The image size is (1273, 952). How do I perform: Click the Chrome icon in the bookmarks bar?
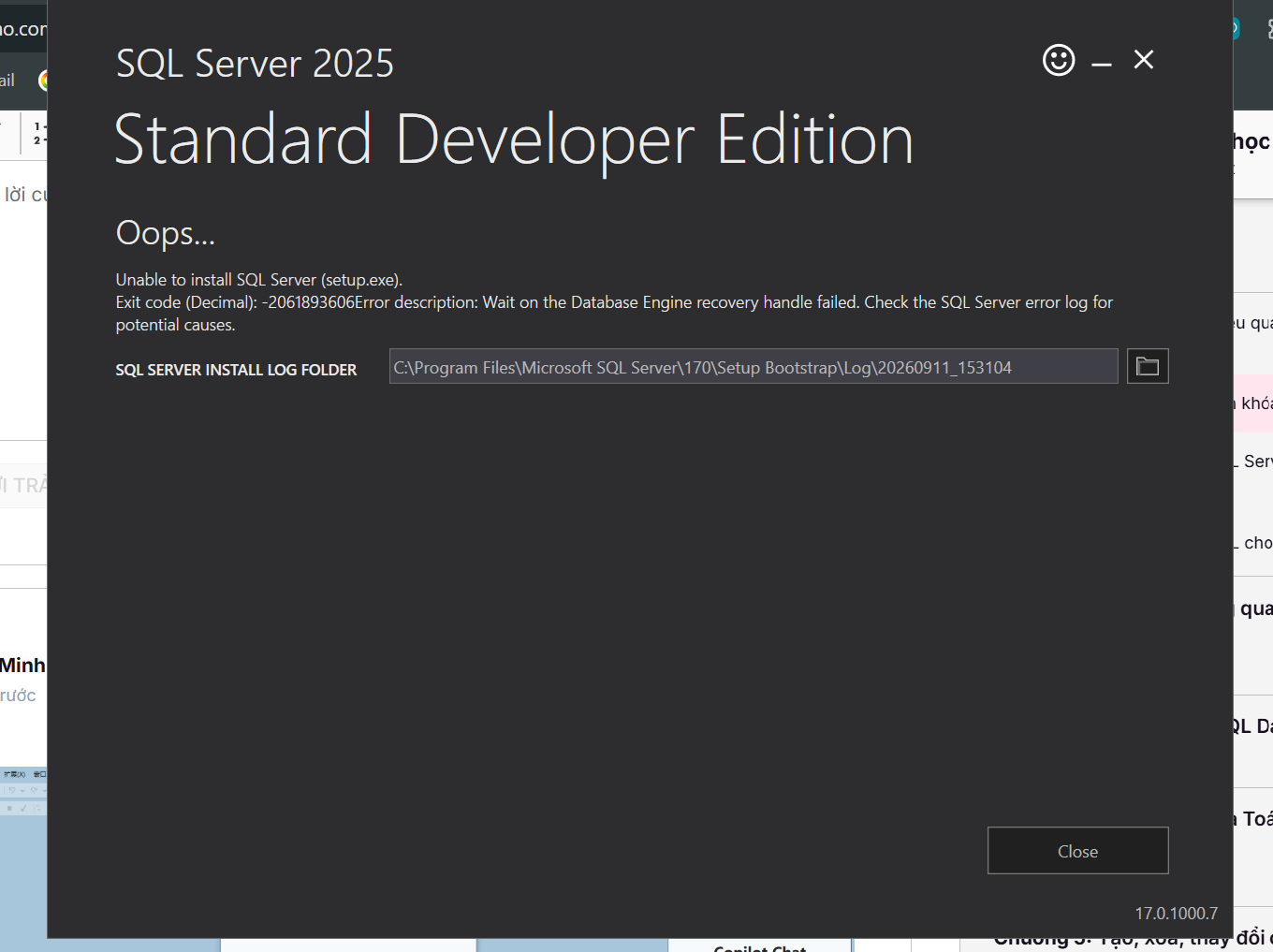click(x=42, y=81)
